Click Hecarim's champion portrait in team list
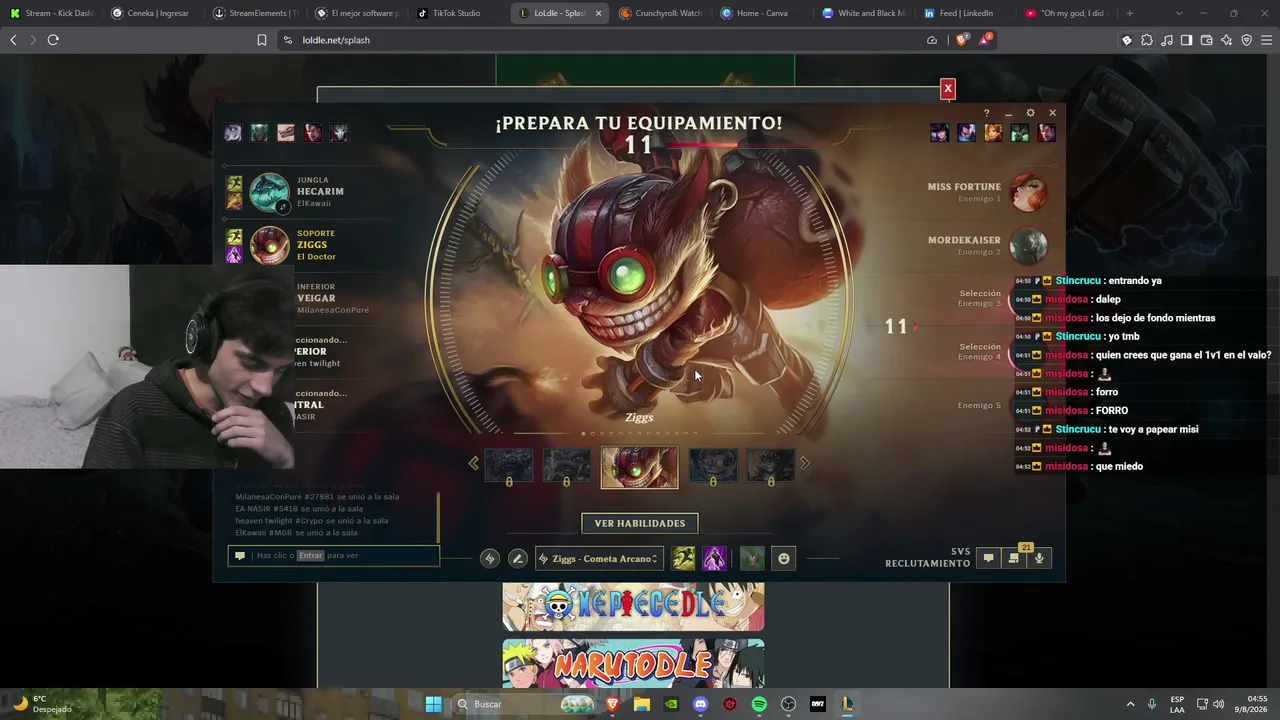1280x720 pixels. (x=269, y=193)
